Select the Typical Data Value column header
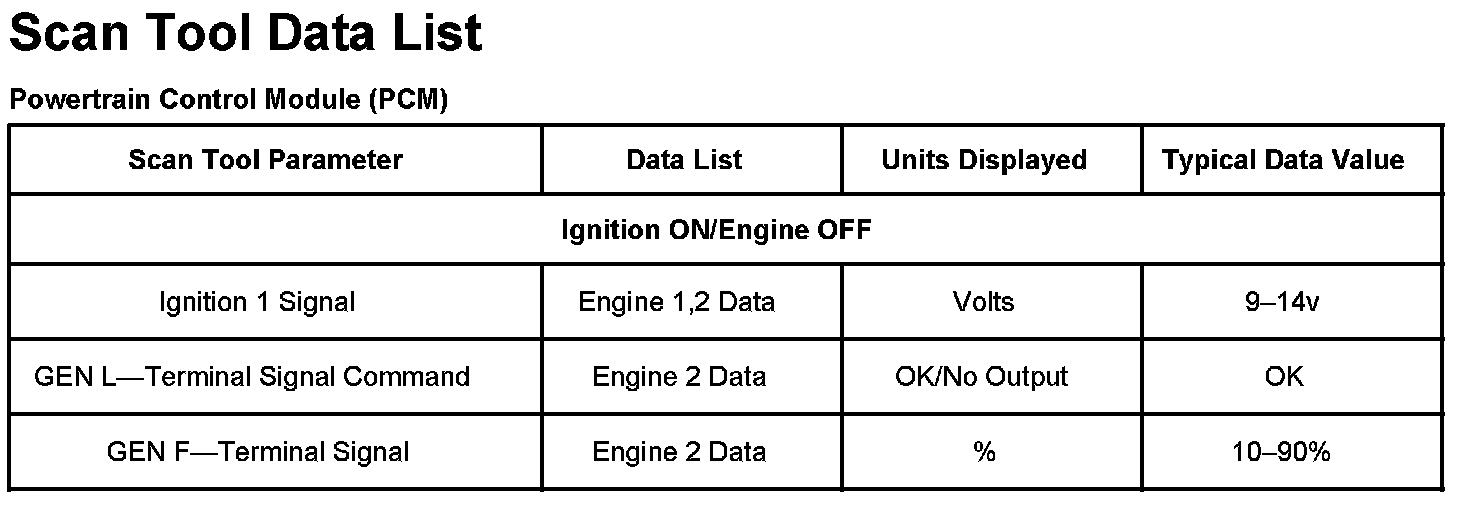The height and width of the screenshot is (506, 1472). pos(1283,160)
